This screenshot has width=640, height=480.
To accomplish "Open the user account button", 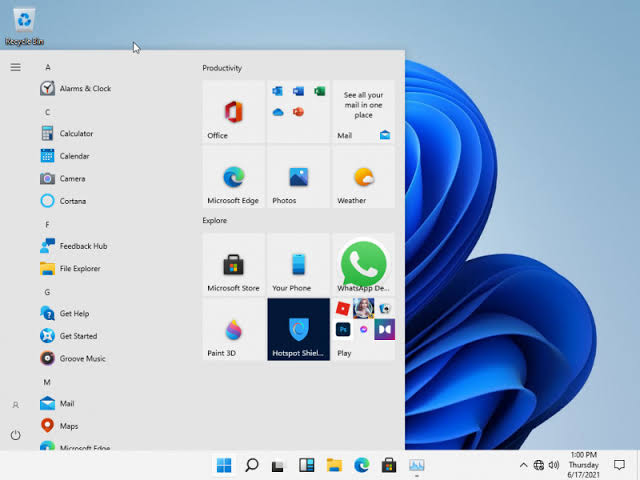I will 16,405.
